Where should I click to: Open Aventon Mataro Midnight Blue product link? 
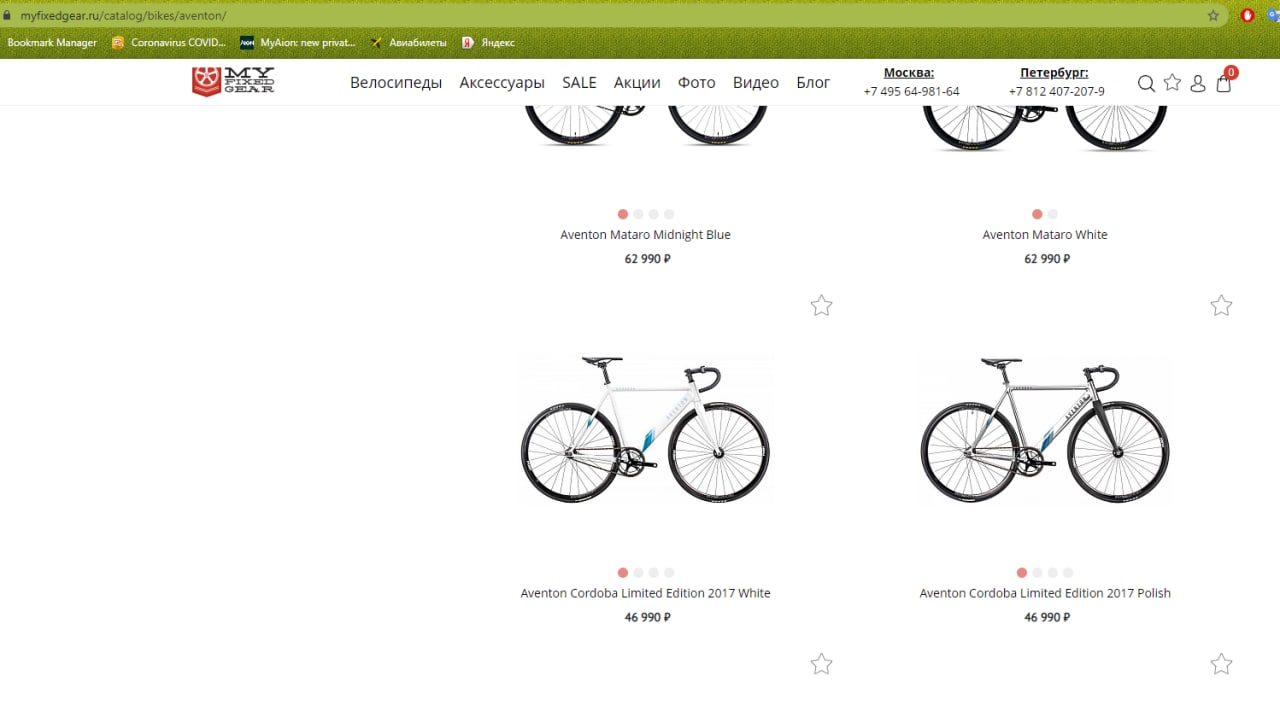click(645, 235)
